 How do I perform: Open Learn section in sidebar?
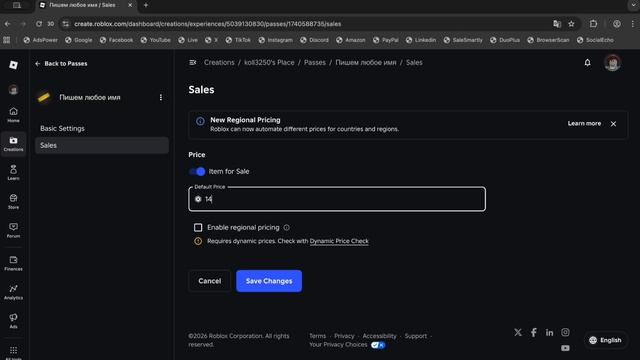click(x=13, y=173)
